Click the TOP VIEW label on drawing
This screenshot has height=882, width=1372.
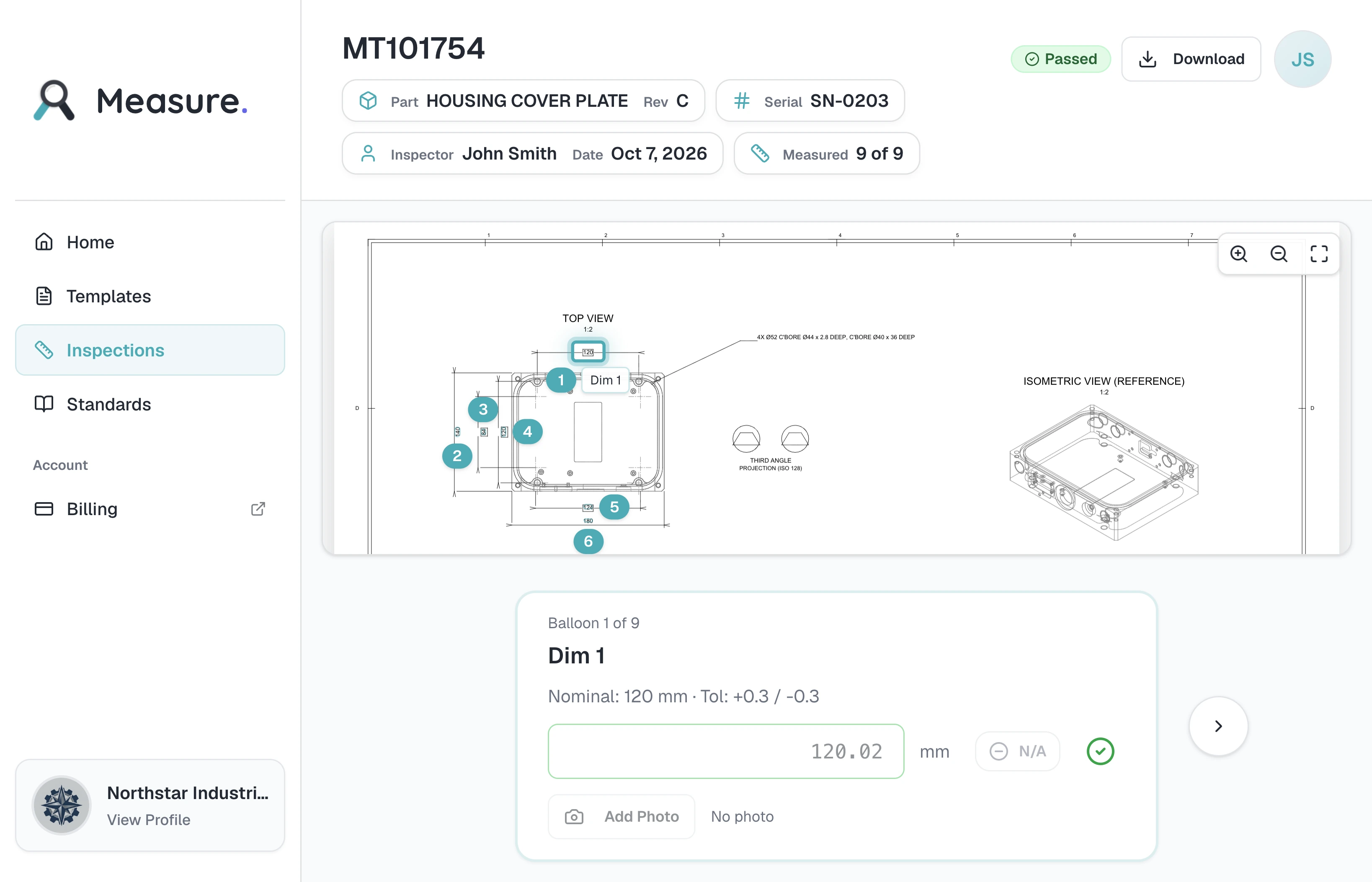(588, 318)
